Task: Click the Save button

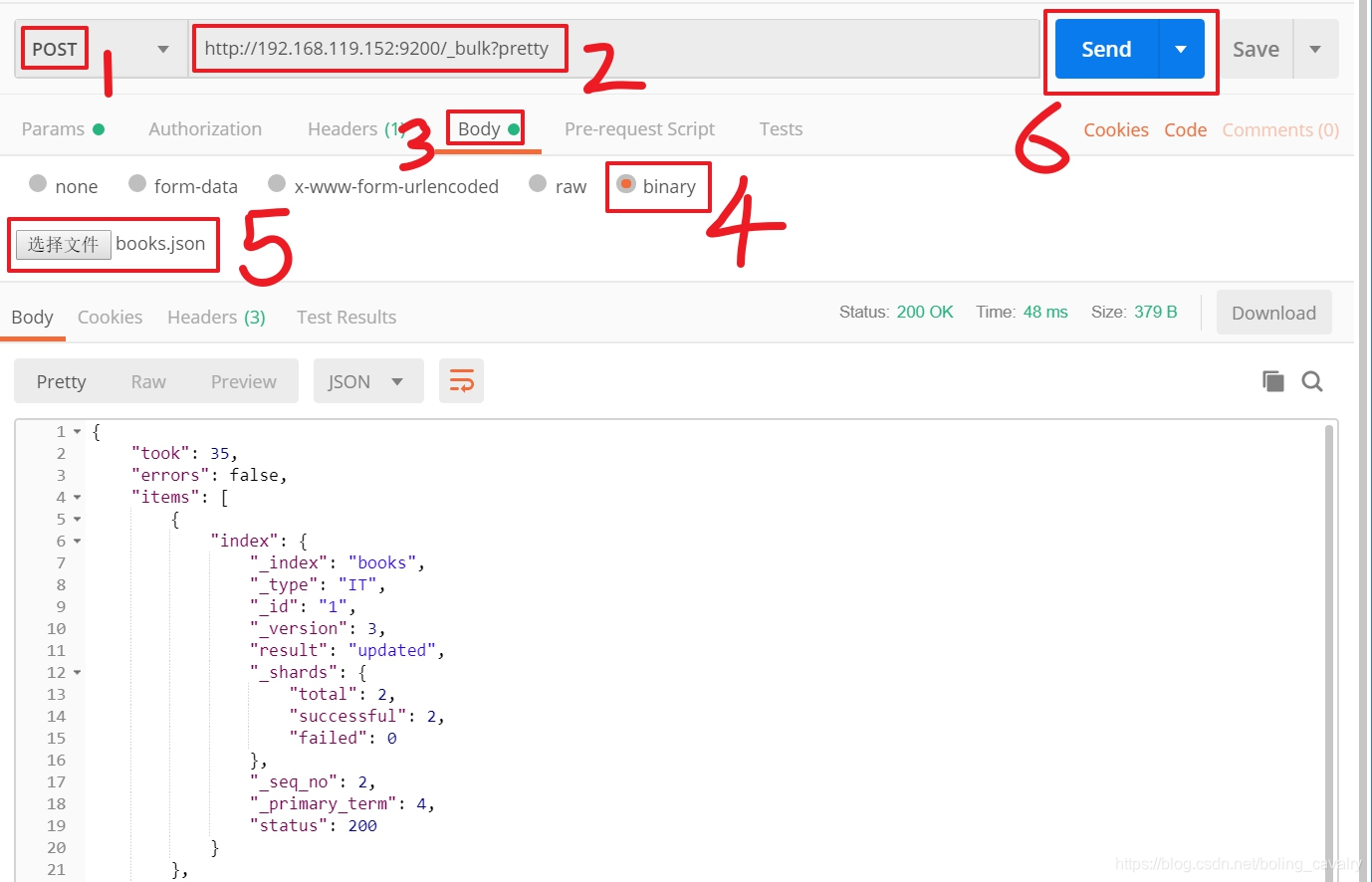Action: click(x=1257, y=49)
